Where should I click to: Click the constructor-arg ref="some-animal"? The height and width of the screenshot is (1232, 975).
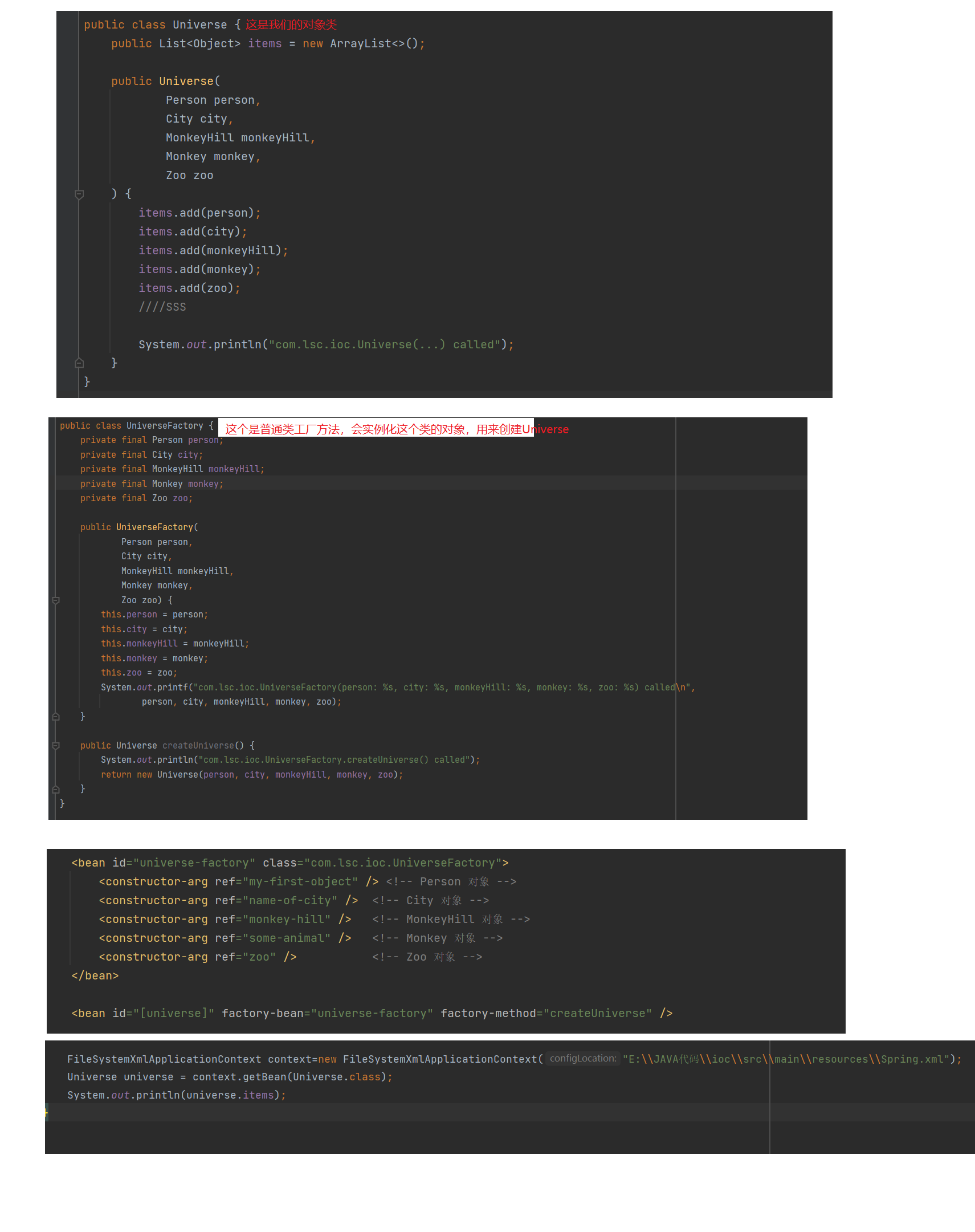(x=225, y=938)
